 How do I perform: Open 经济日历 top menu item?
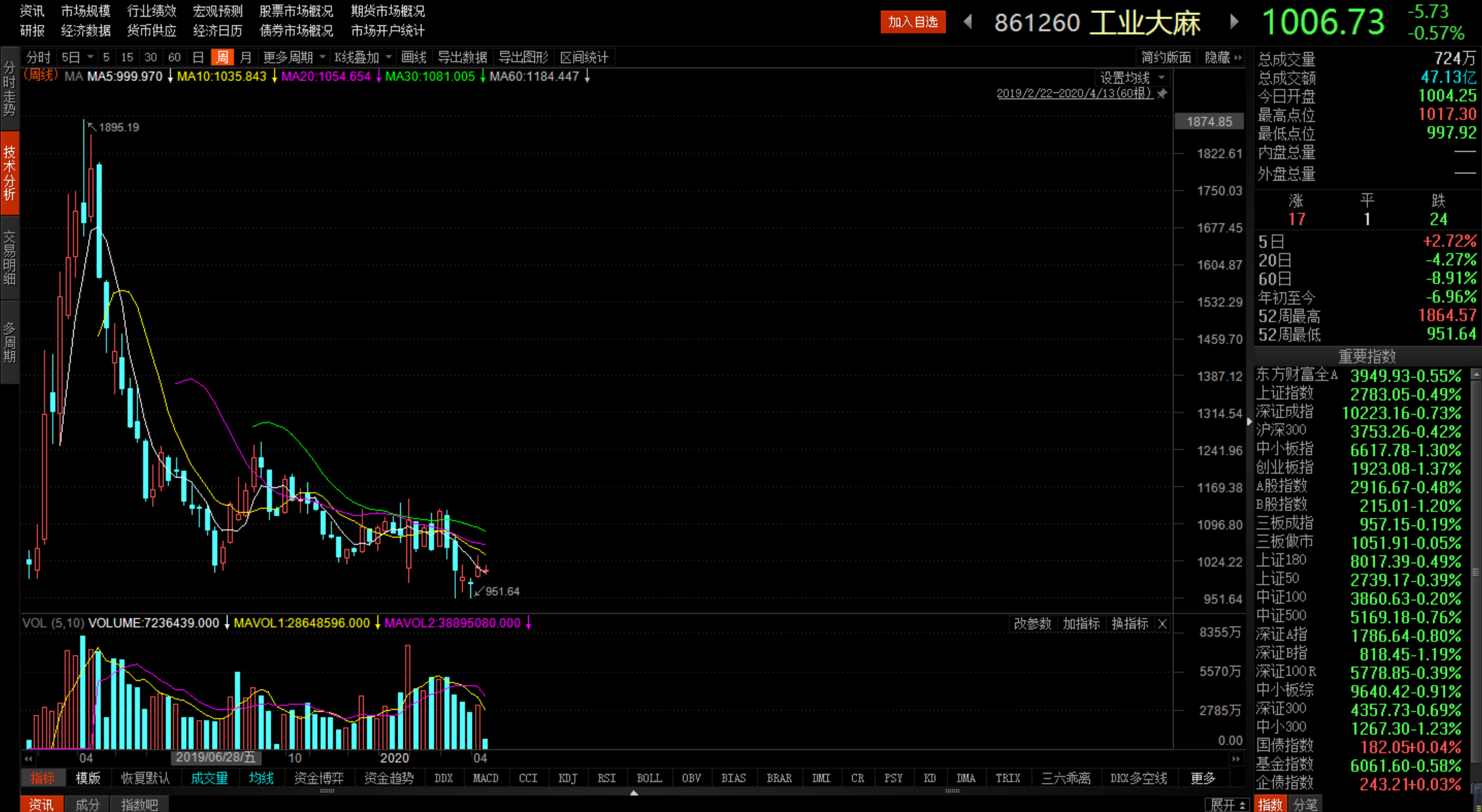click(217, 30)
